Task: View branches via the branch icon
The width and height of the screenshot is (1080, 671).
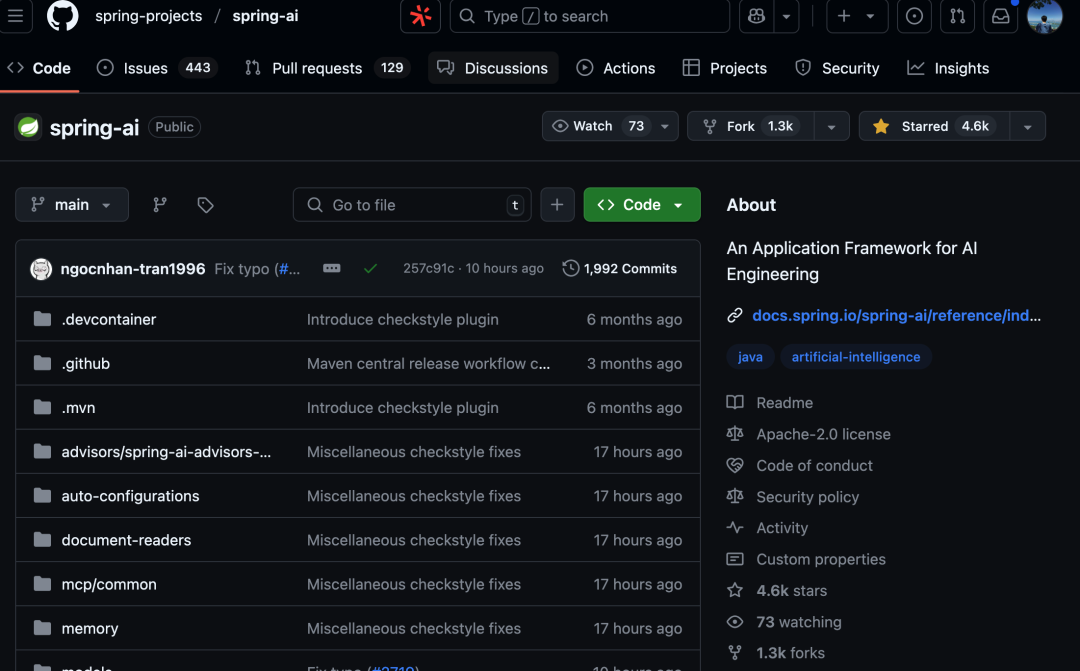Action: click(x=160, y=205)
